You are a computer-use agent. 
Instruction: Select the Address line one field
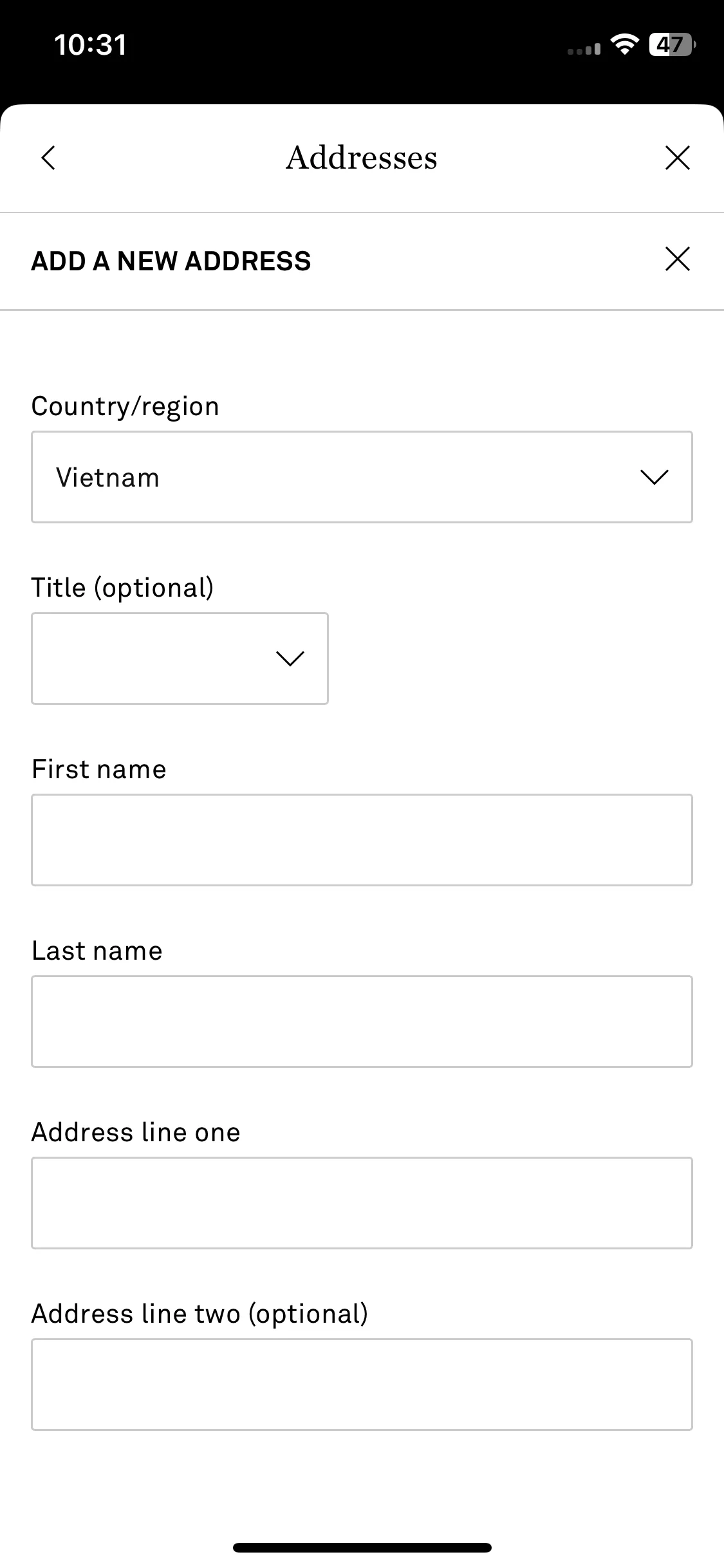tap(362, 1203)
